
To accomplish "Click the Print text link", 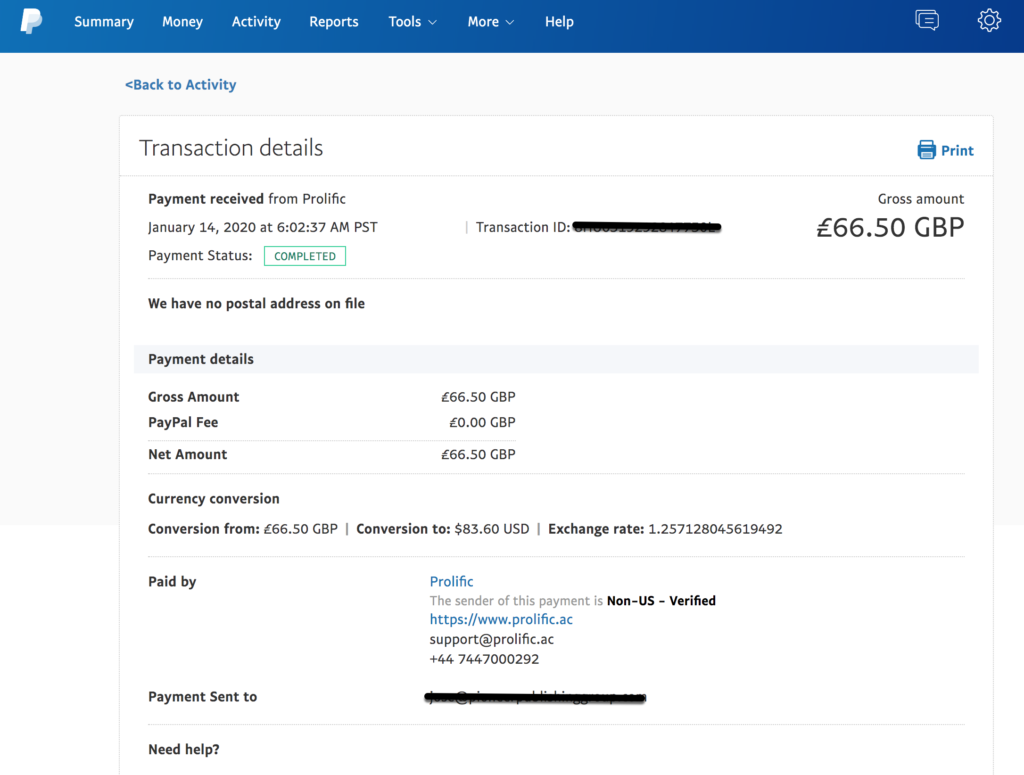I will [x=957, y=151].
